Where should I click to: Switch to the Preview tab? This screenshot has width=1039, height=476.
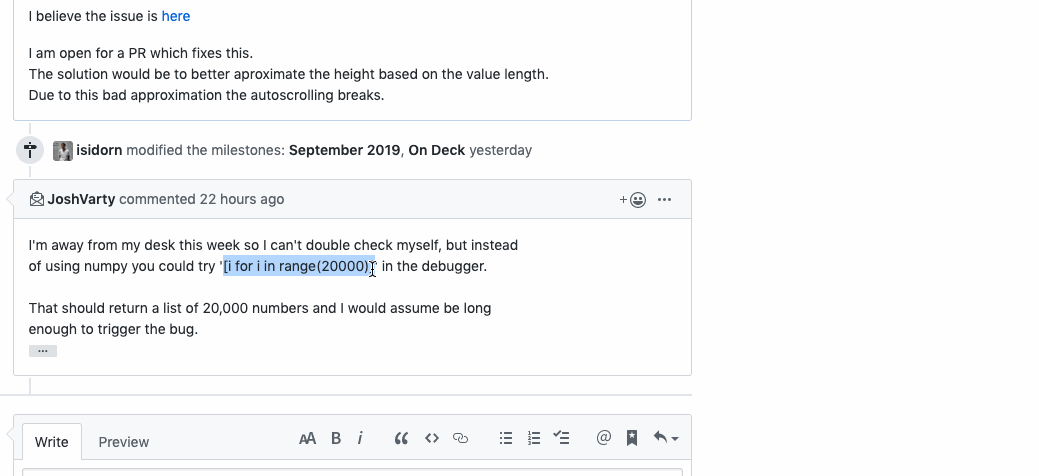click(x=124, y=442)
